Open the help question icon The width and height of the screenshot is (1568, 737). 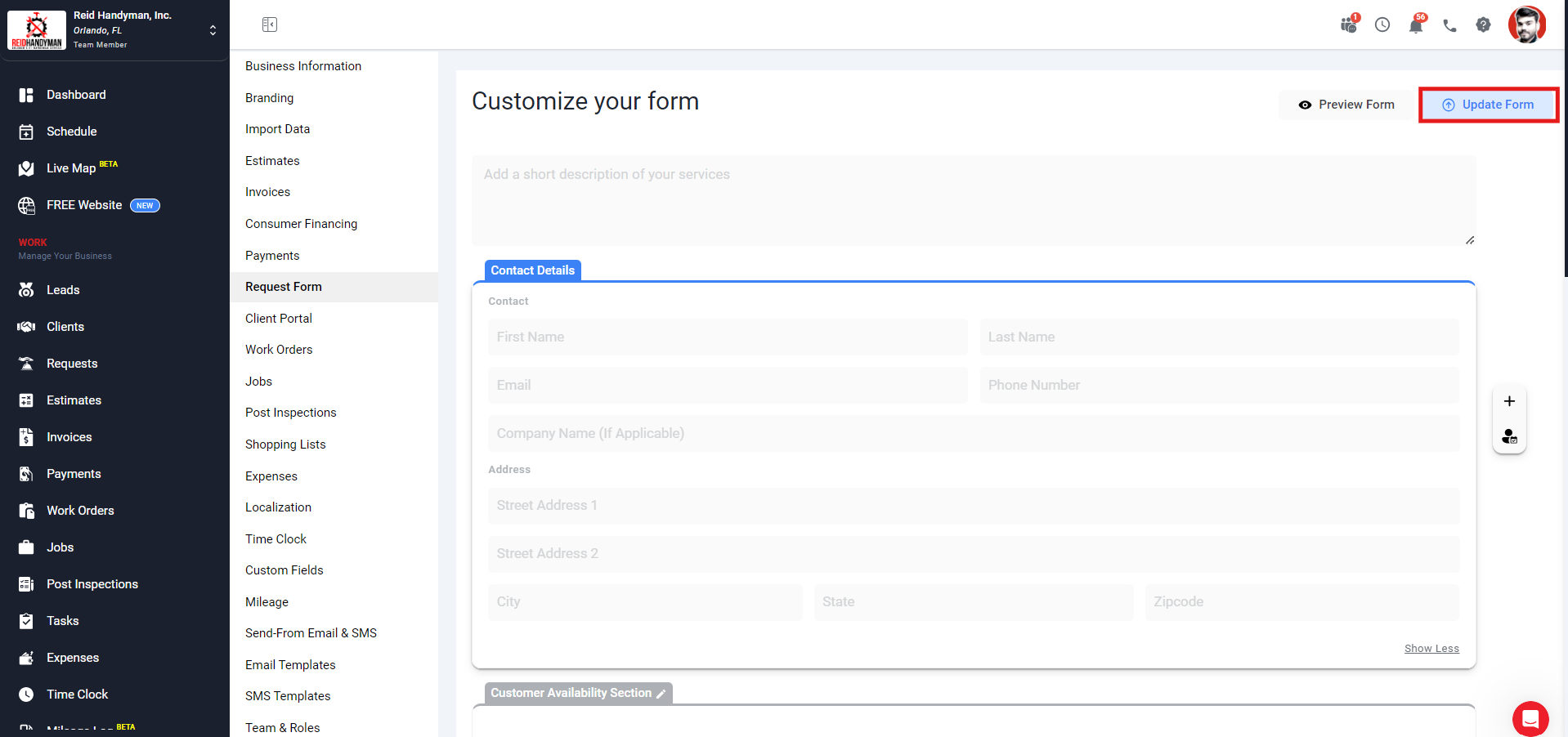tap(1483, 25)
